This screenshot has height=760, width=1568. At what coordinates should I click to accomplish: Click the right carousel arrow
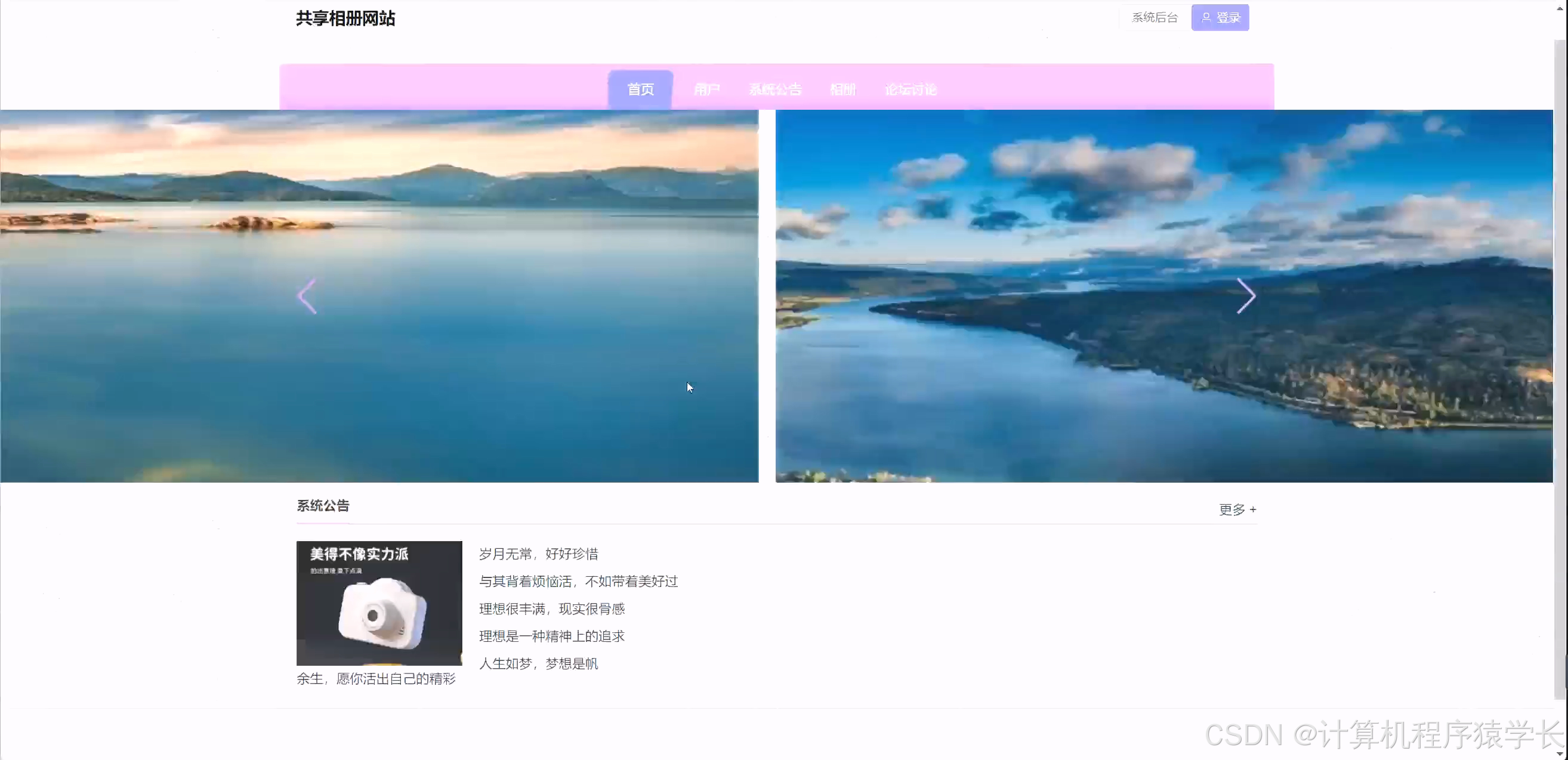1246,296
